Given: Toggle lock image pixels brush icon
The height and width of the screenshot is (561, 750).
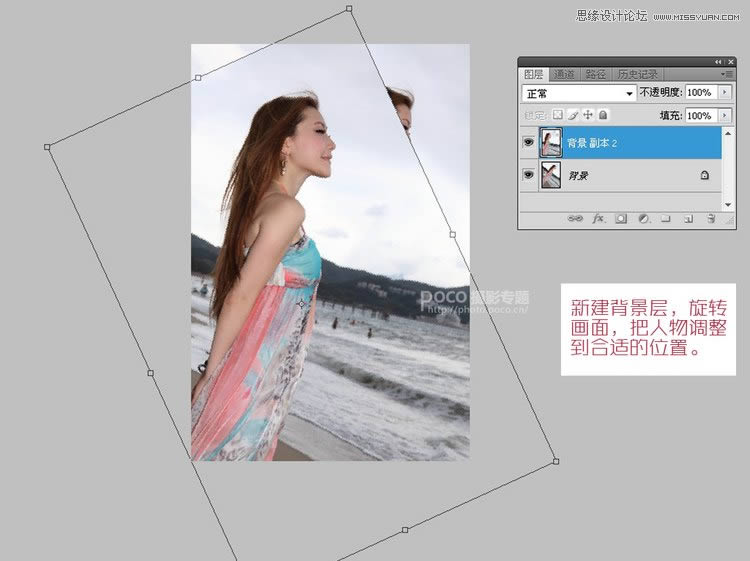Looking at the screenshot, I should (x=573, y=115).
